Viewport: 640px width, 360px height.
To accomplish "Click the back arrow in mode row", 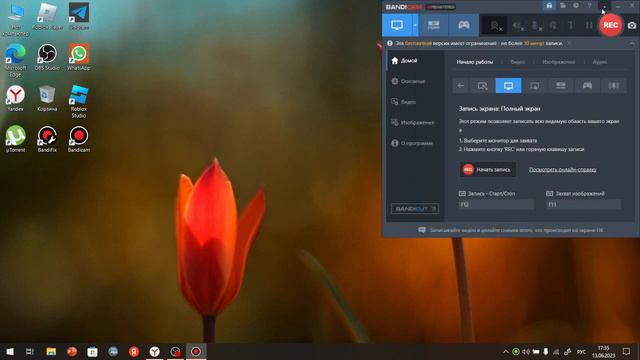I will [x=460, y=86].
